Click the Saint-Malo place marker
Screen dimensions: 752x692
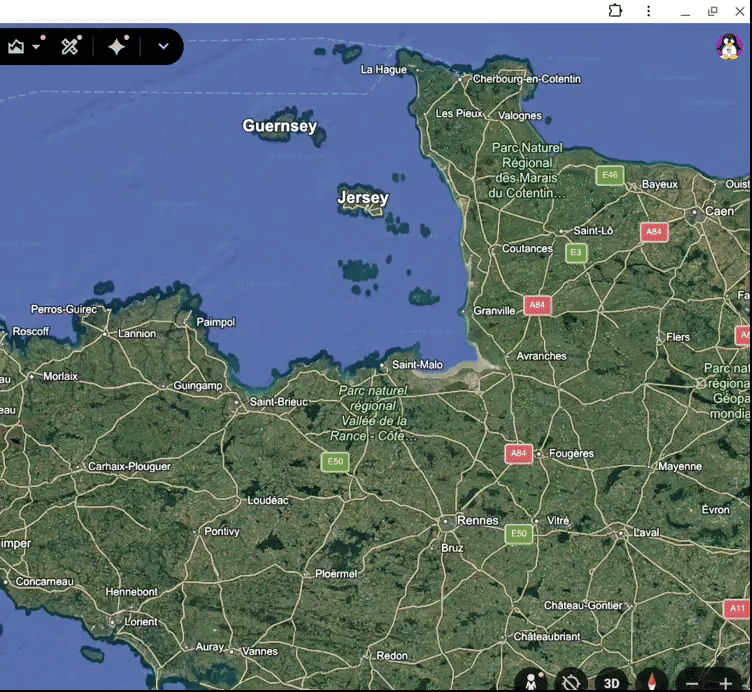pos(382,365)
